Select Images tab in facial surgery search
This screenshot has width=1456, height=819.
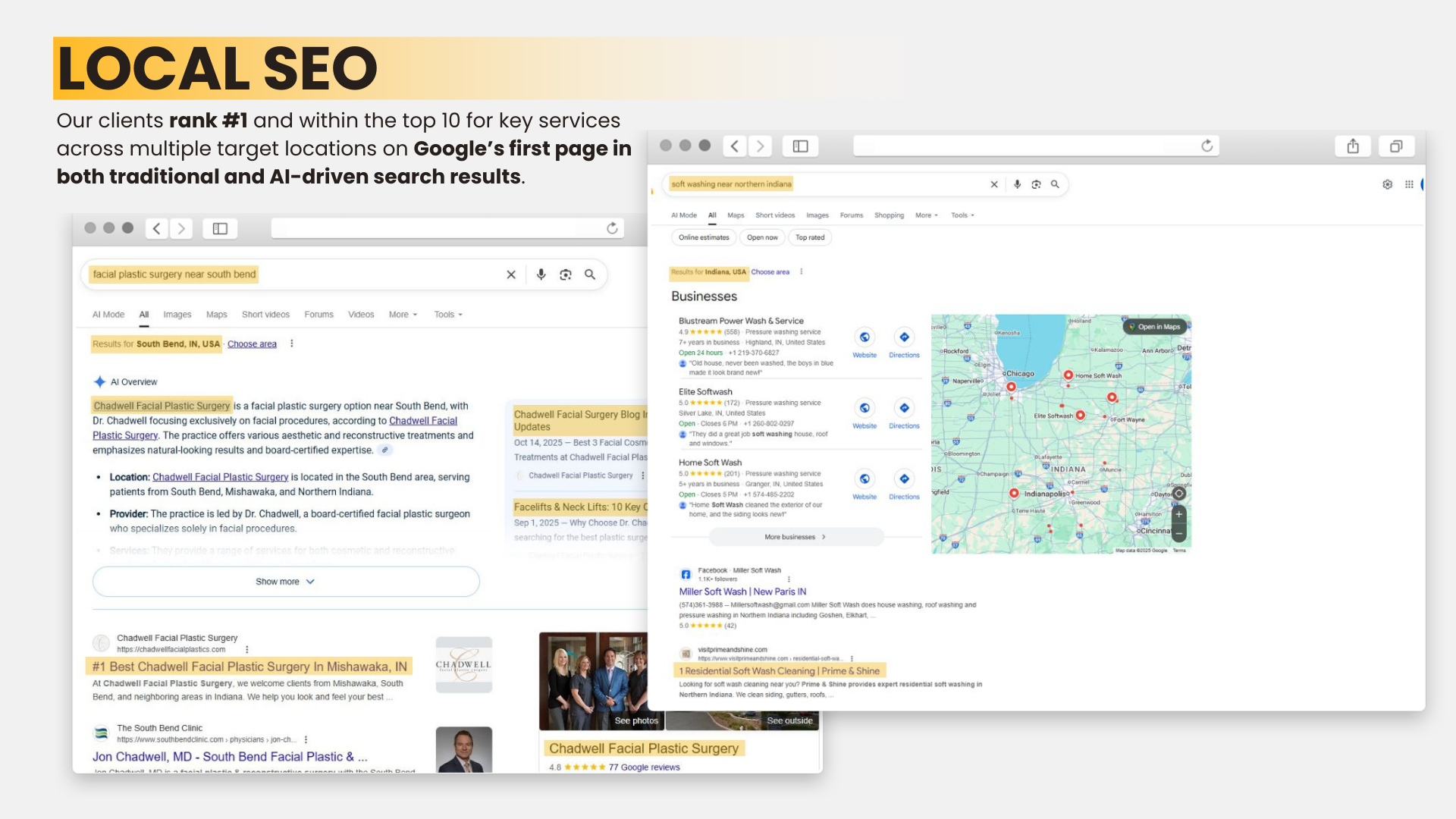coord(177,315)
